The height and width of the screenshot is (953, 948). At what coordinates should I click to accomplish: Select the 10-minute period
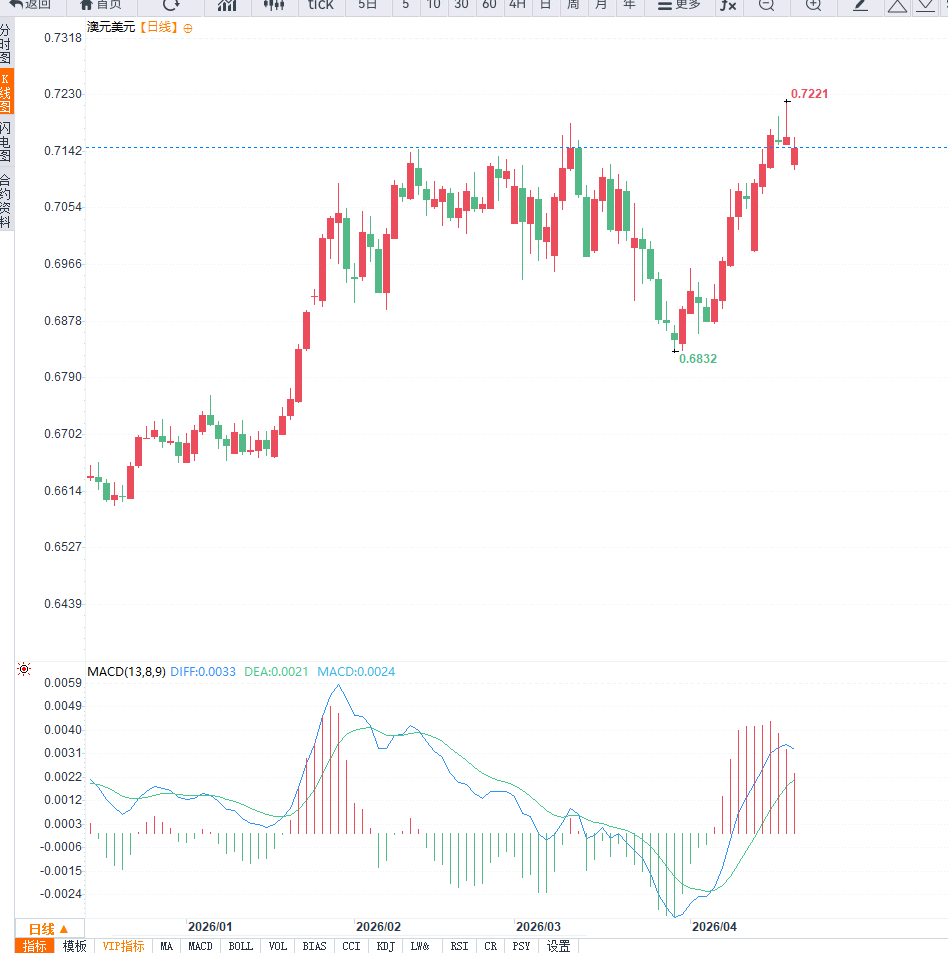tap(433, 5)
